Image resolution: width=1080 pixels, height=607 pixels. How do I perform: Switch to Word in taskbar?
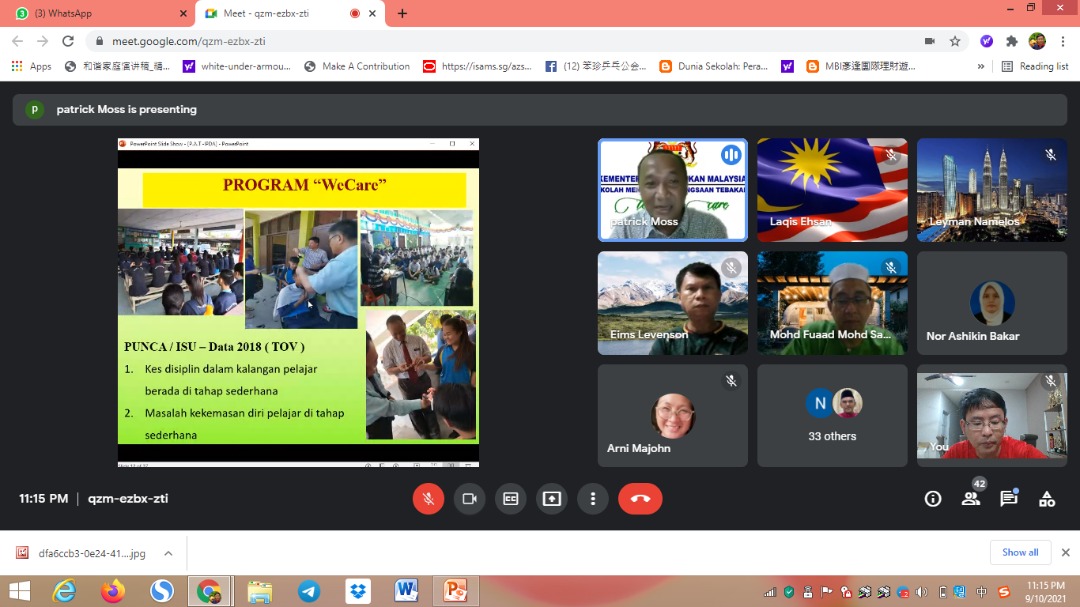tap(406, 591)
